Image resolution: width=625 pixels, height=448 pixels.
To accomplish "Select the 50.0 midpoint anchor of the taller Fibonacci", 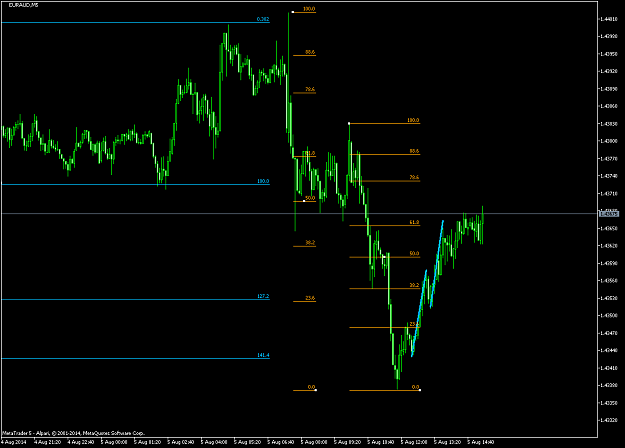I will 304,201.
